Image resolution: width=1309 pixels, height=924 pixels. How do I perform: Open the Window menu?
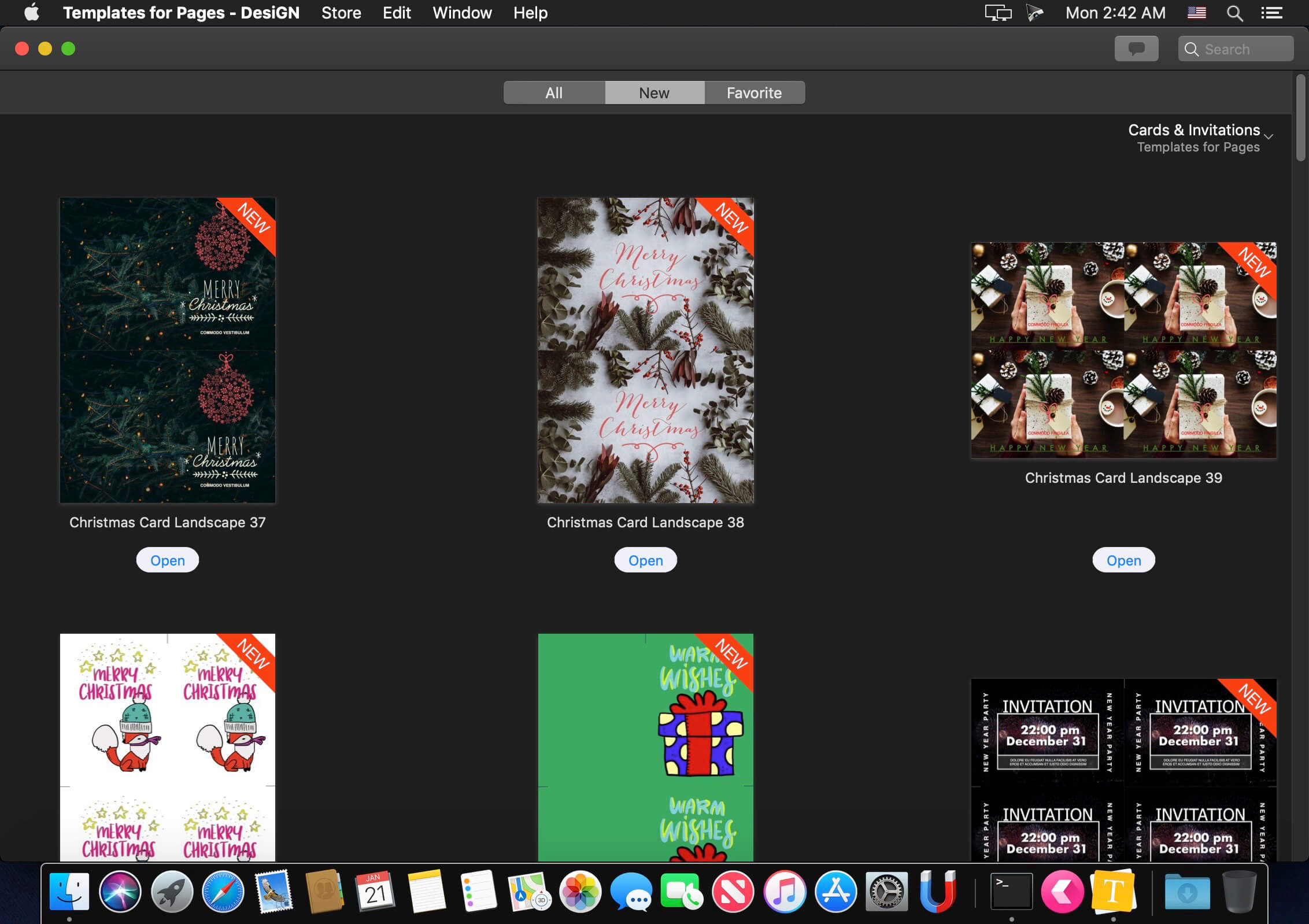462,13
